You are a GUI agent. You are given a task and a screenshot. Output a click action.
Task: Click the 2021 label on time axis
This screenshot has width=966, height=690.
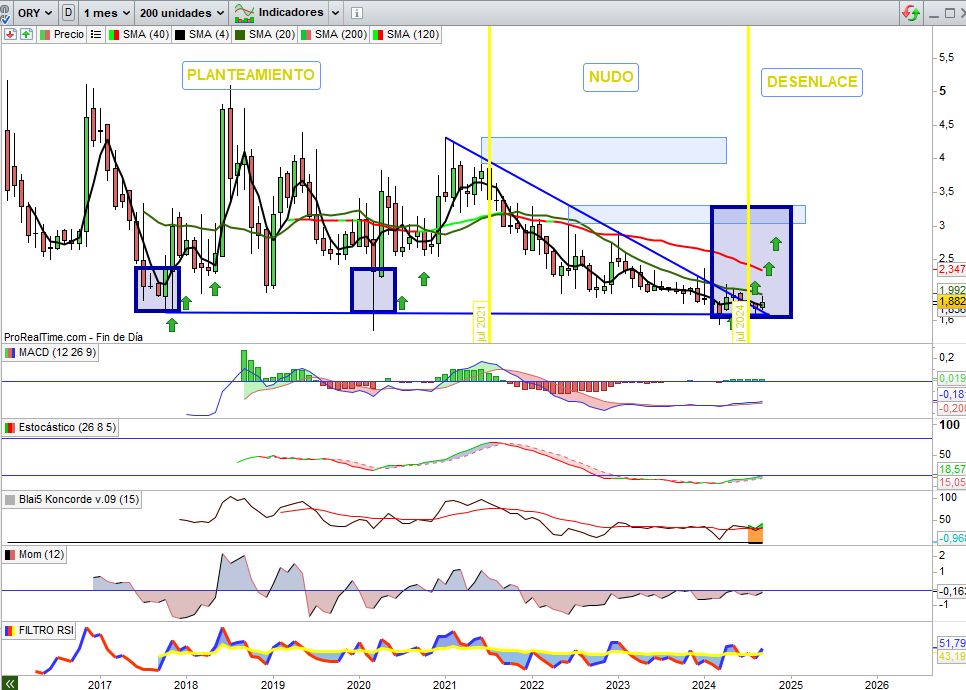tap(445, 684)
